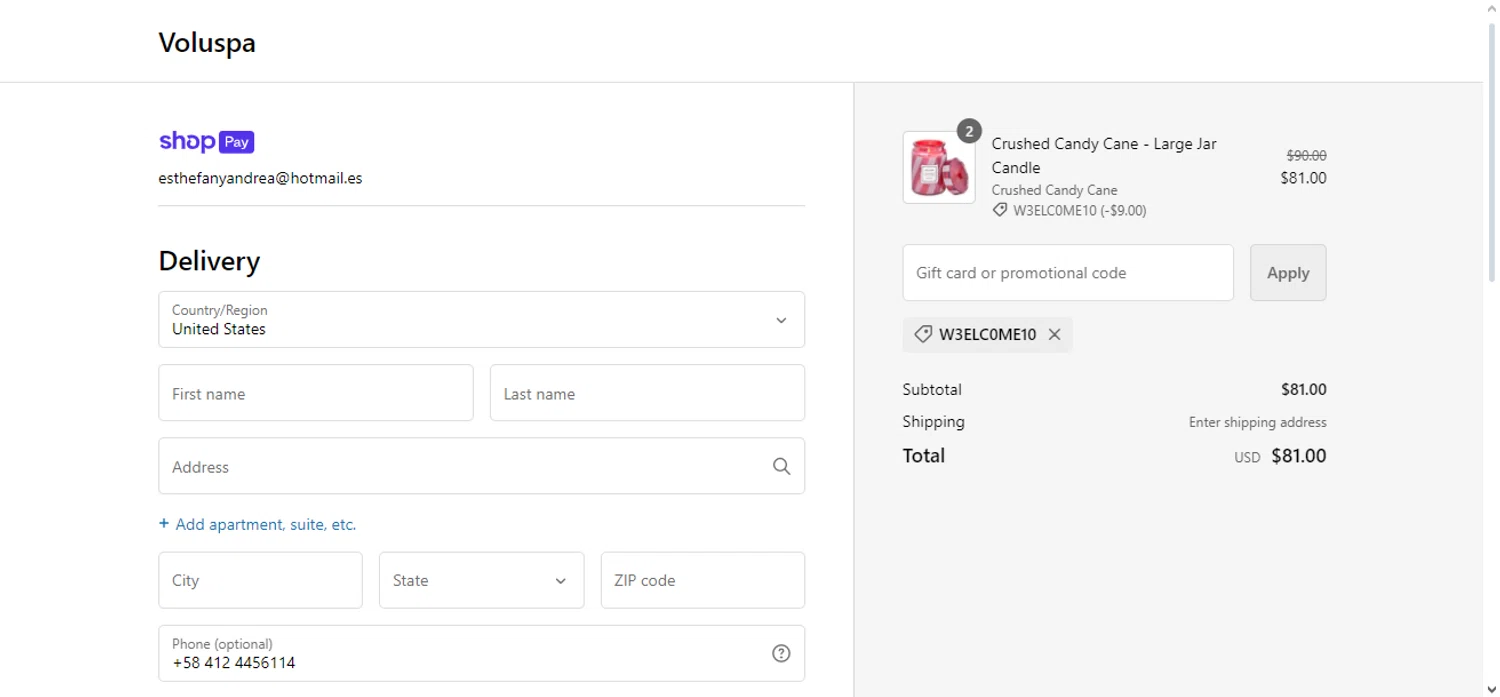Viewport: 1500px width, 697px height.
Task: Focus the Last name field
Action: (x=647, y=393)
